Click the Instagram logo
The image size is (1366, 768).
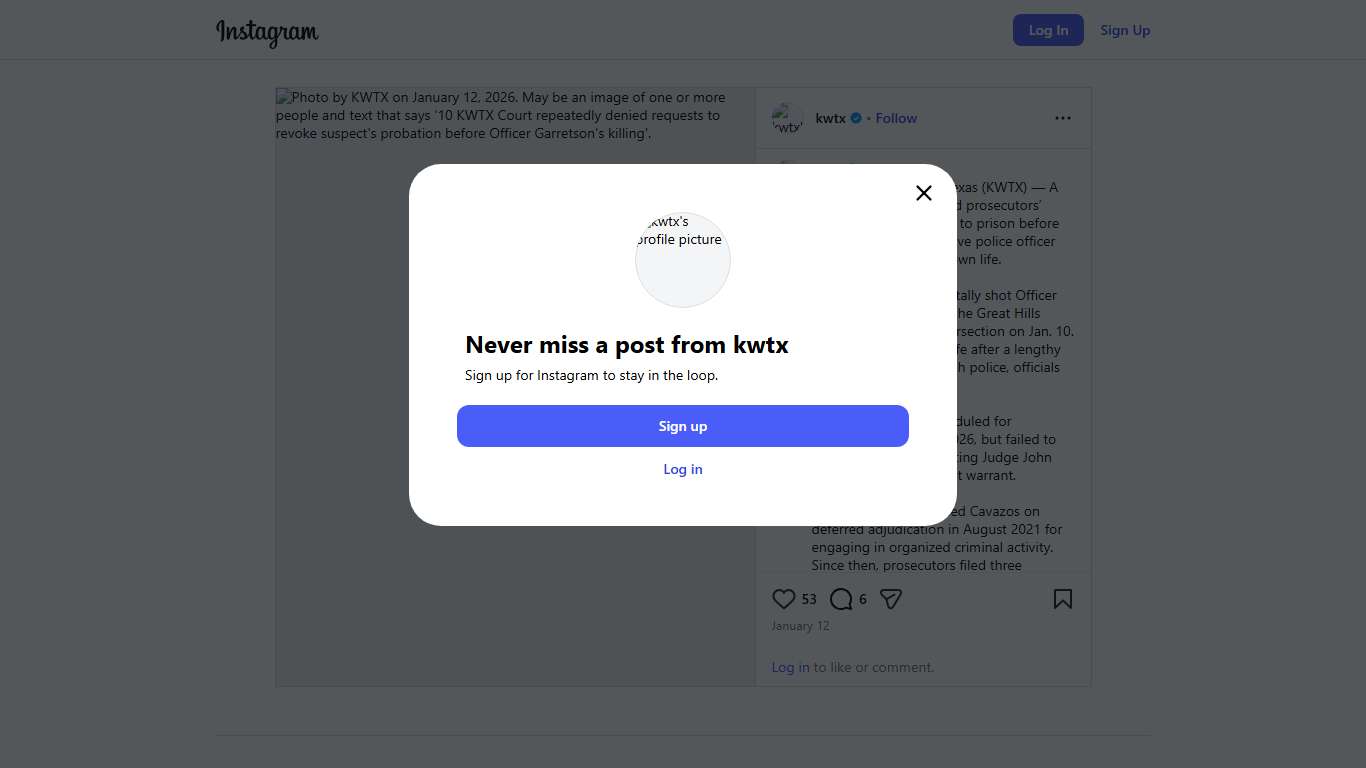point(267,31)
